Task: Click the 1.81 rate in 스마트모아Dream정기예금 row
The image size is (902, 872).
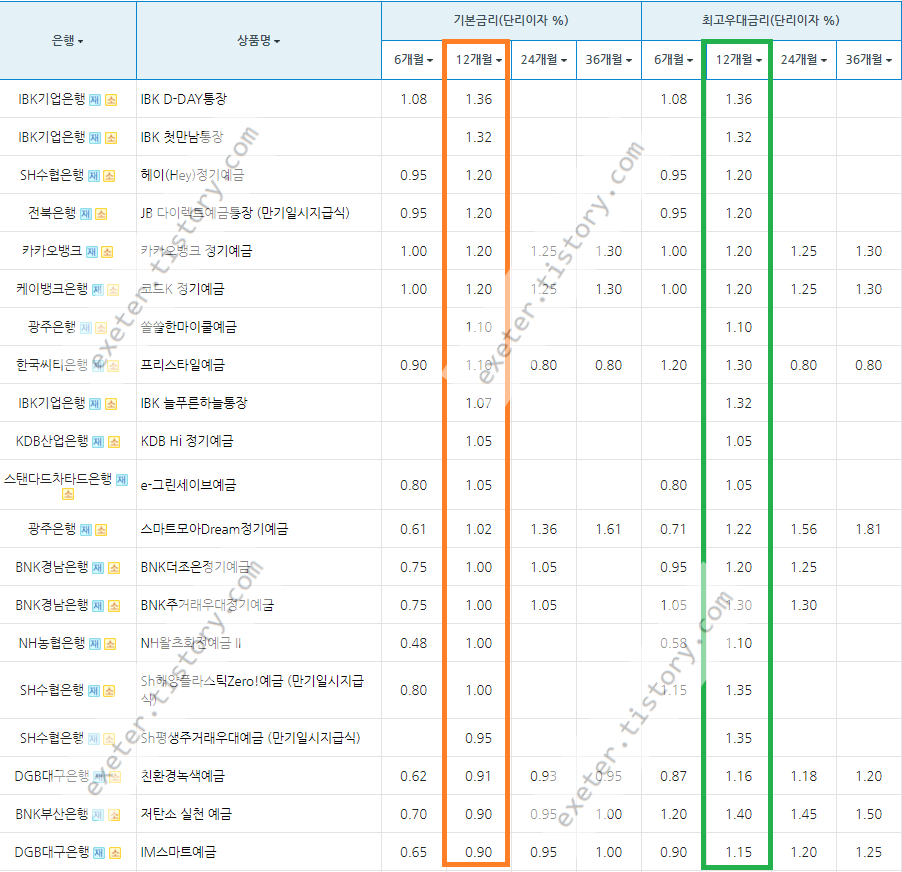Action: [868, 529]
